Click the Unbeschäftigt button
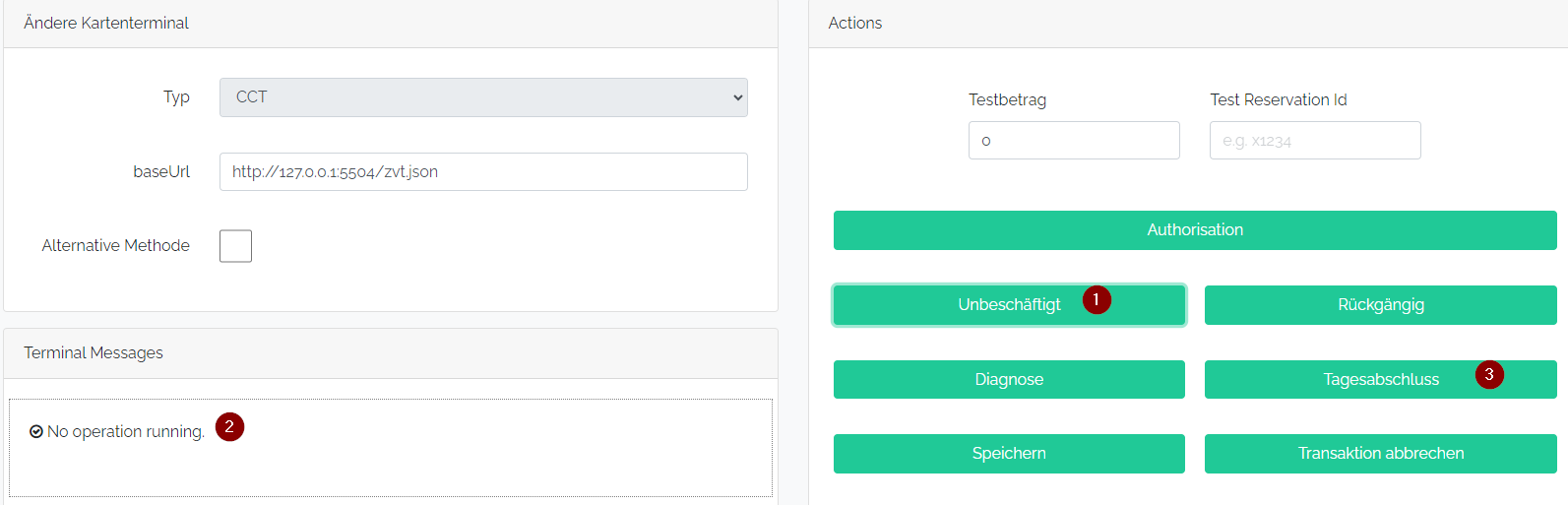1568x505 pixels. point(1009,305)
